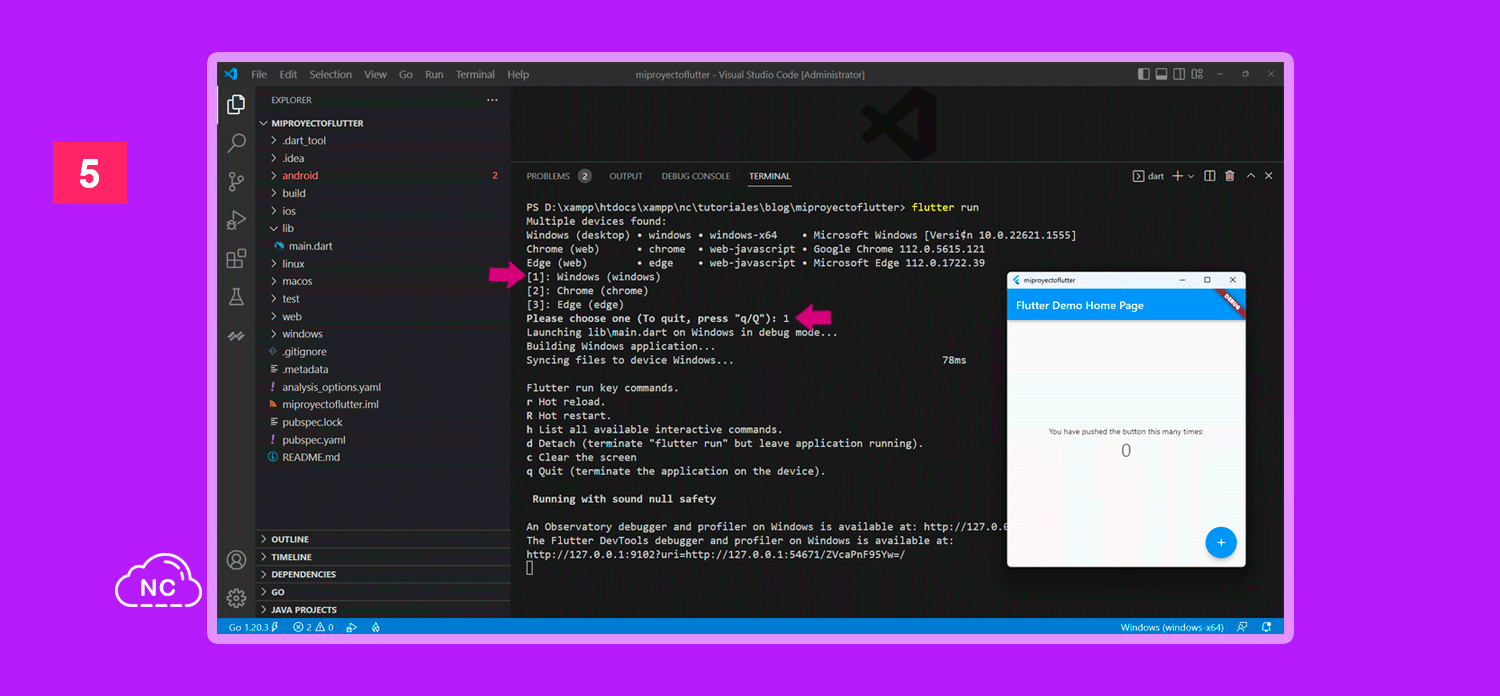Open the Run and Debug view

[236, 220]
